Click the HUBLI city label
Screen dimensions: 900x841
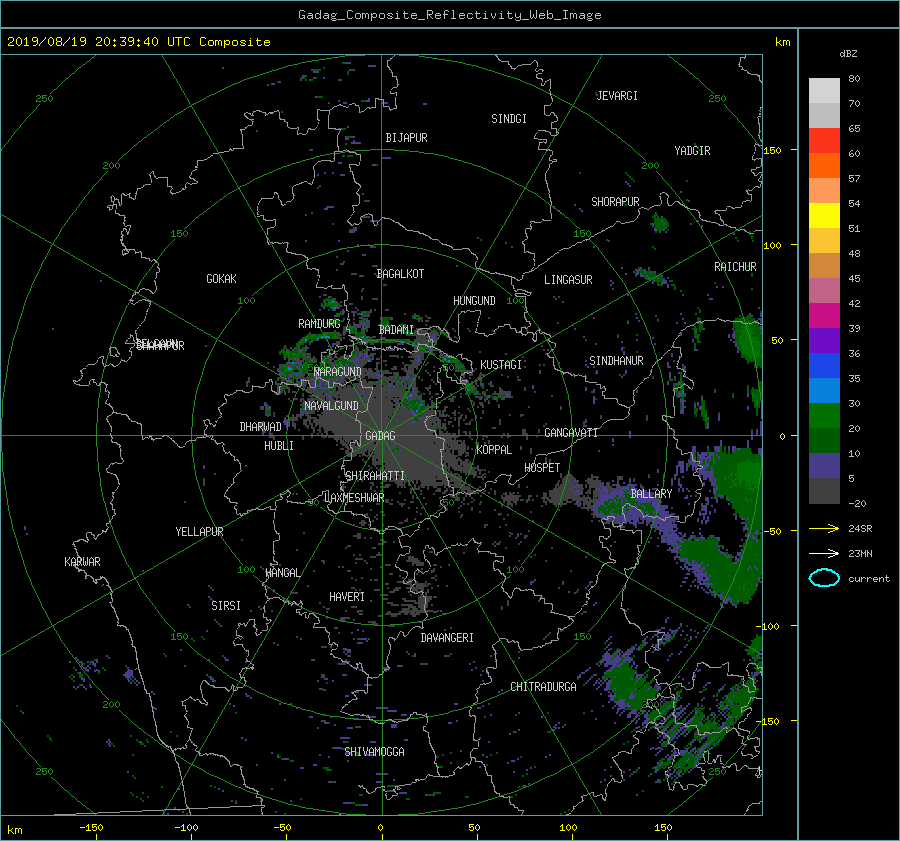point(279,446)
